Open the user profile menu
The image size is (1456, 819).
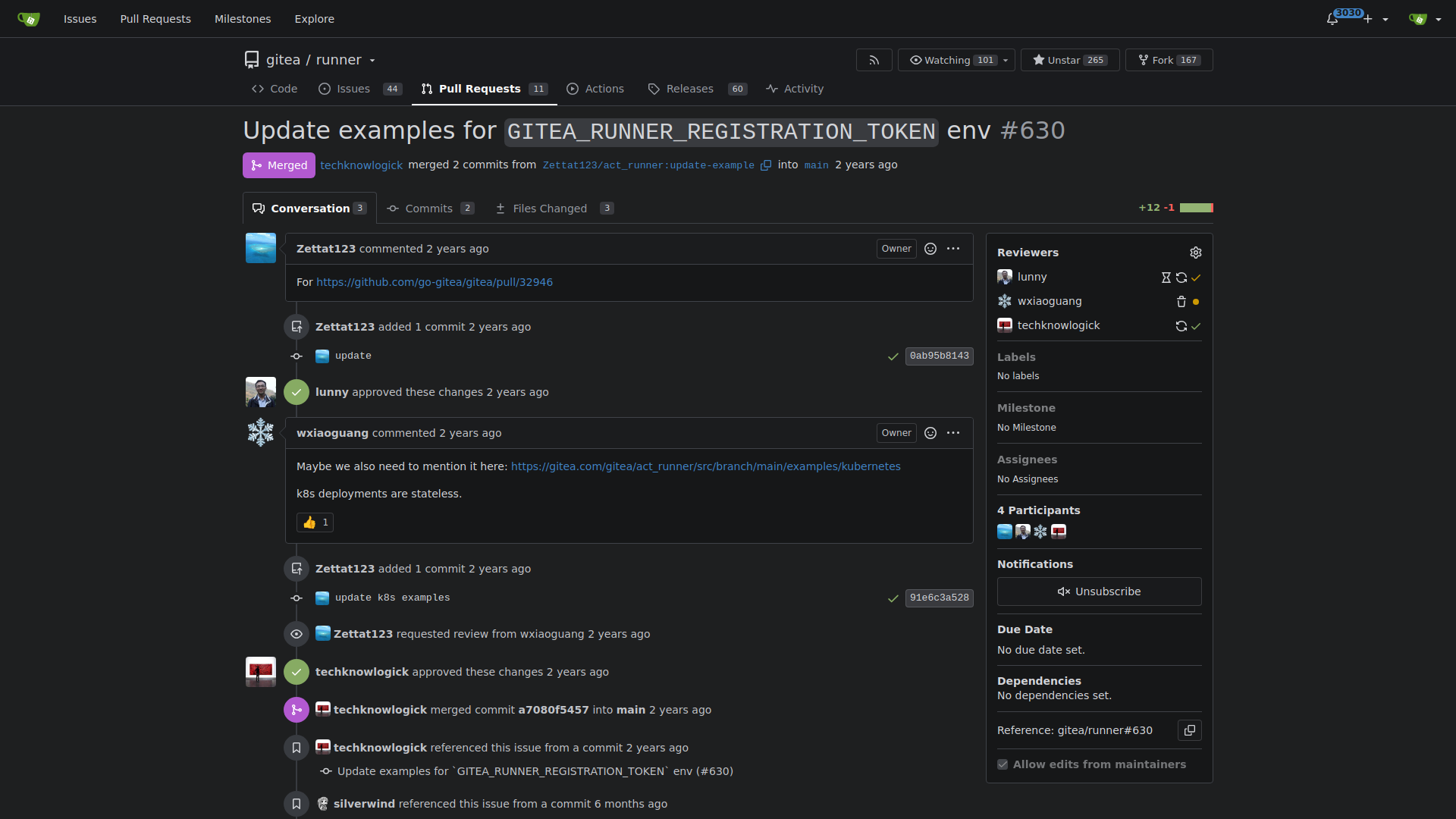tap(1426, 19)
